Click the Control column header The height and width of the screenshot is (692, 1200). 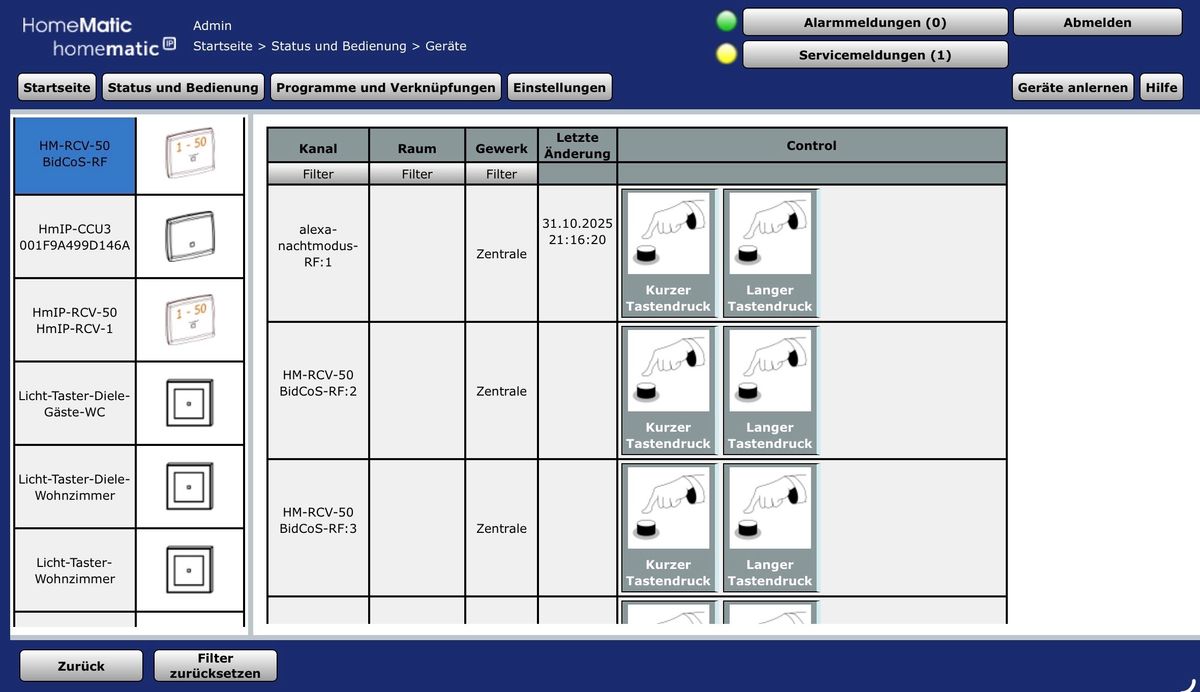click(811, 145)
